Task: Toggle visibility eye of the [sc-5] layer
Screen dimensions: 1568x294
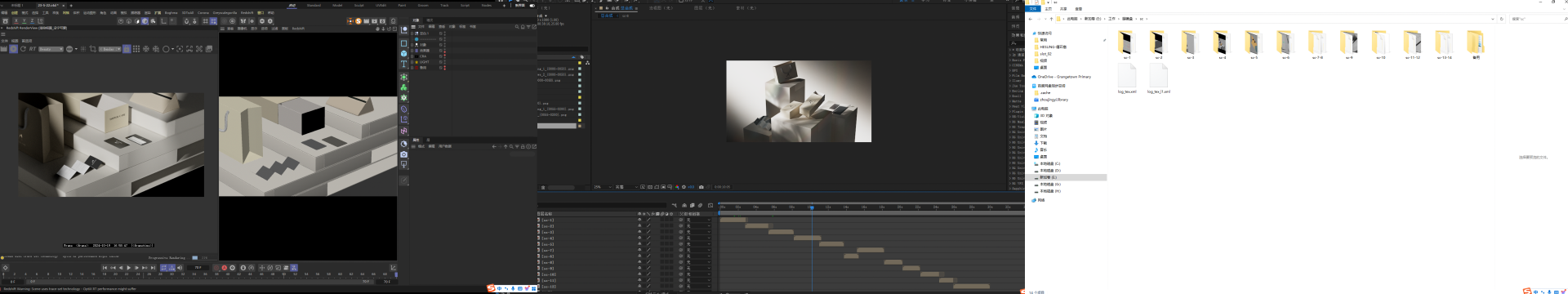Action: tap(639, 244)
